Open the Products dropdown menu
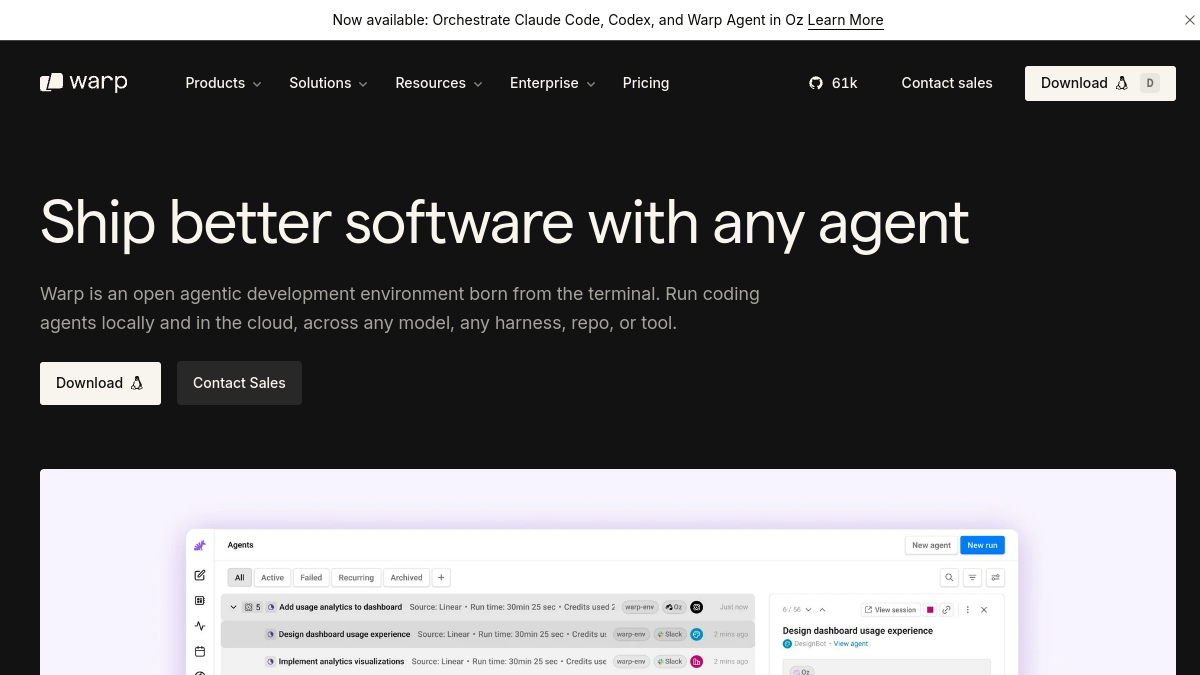The width and height of the screenshot is (1200, 675). [223, 83]
